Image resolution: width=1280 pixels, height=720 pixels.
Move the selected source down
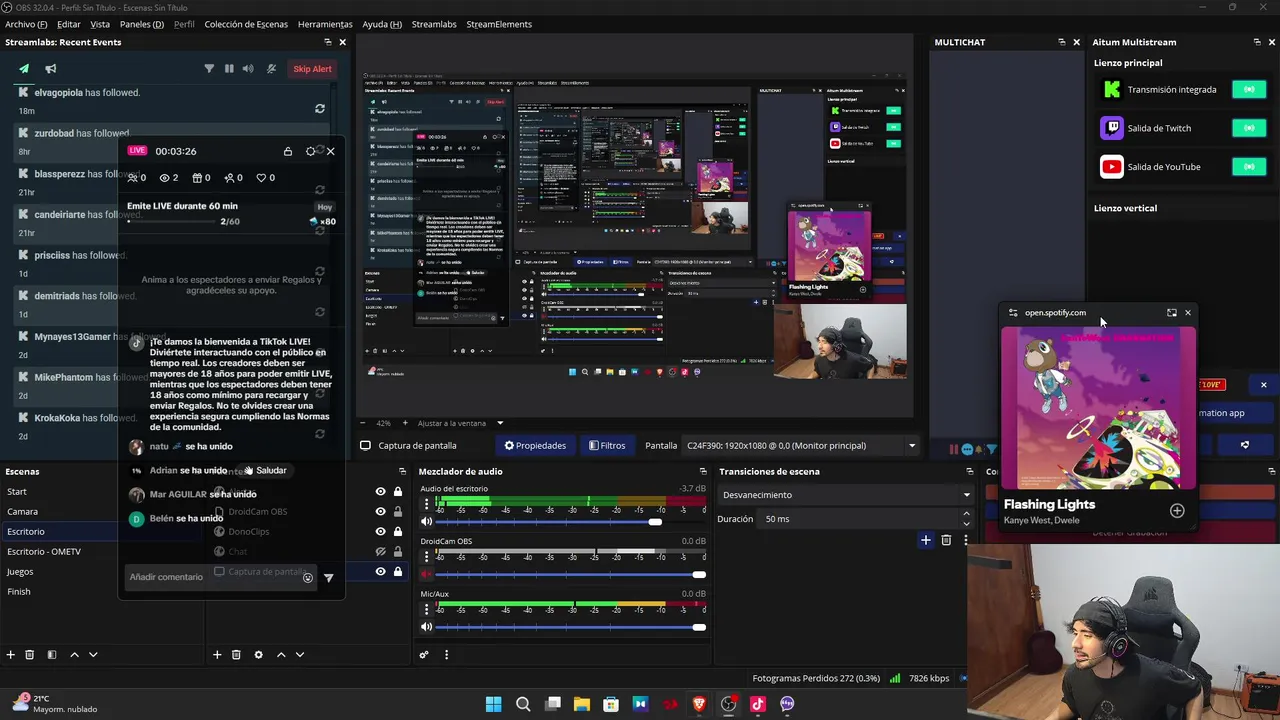(x=300, y=654)
